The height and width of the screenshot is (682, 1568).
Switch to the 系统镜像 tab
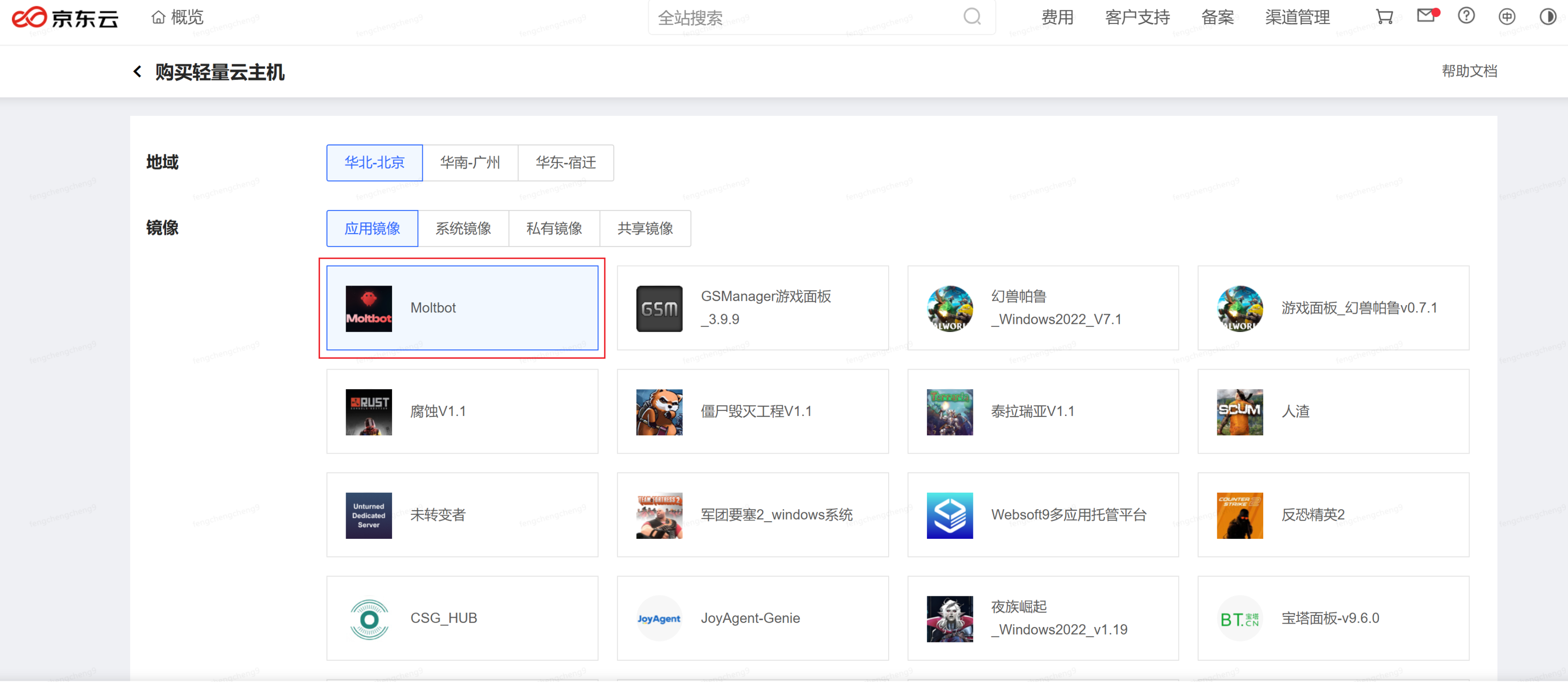coord(464,228)
